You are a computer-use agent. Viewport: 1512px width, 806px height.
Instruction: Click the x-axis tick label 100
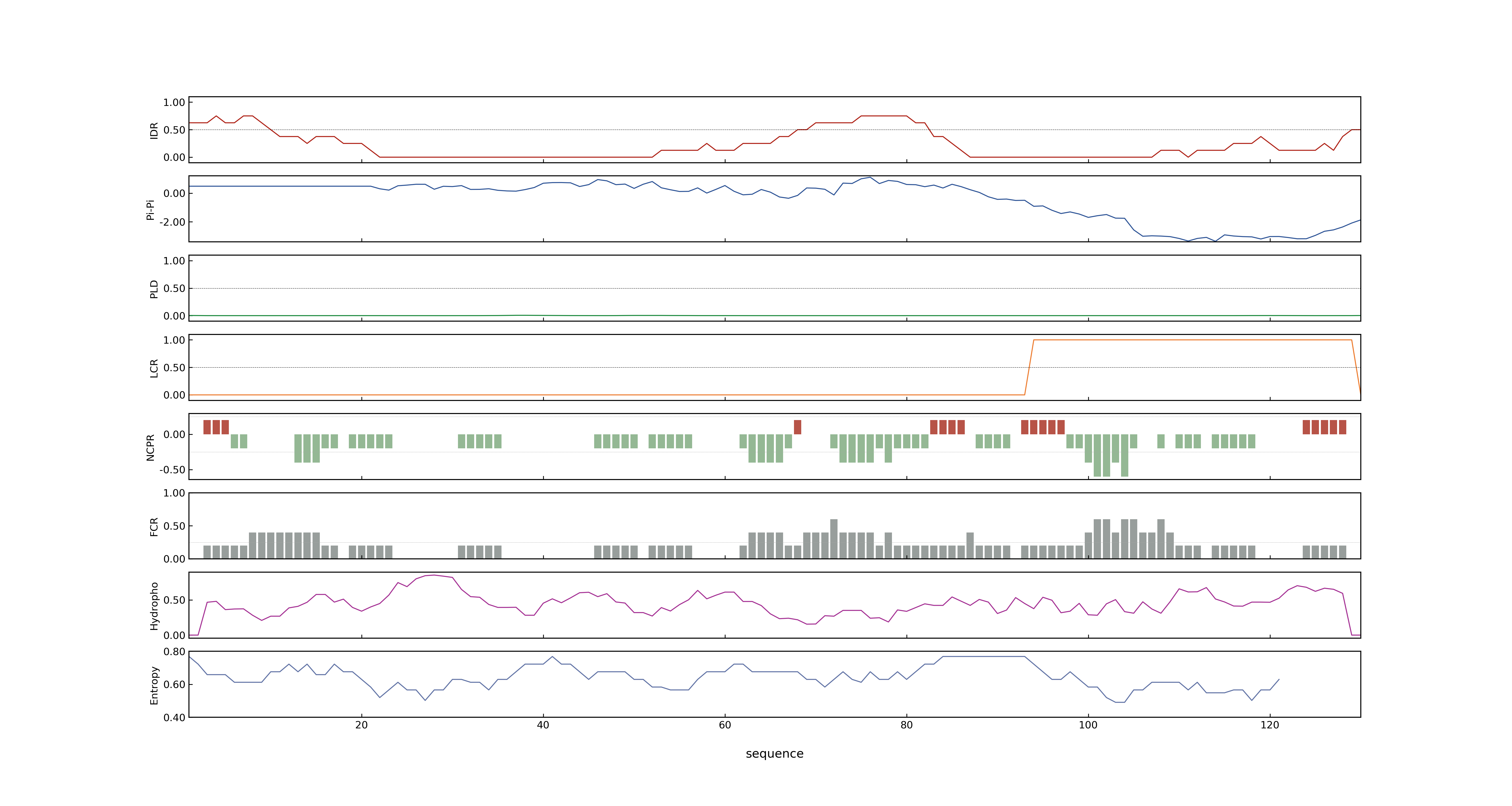pos(1088,725)
